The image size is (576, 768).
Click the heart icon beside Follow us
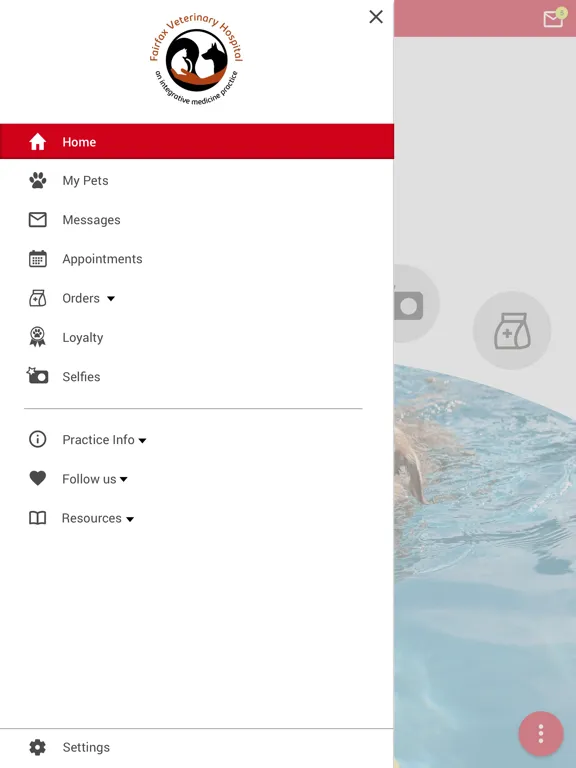pyautogui.click(x=38, y=478)
